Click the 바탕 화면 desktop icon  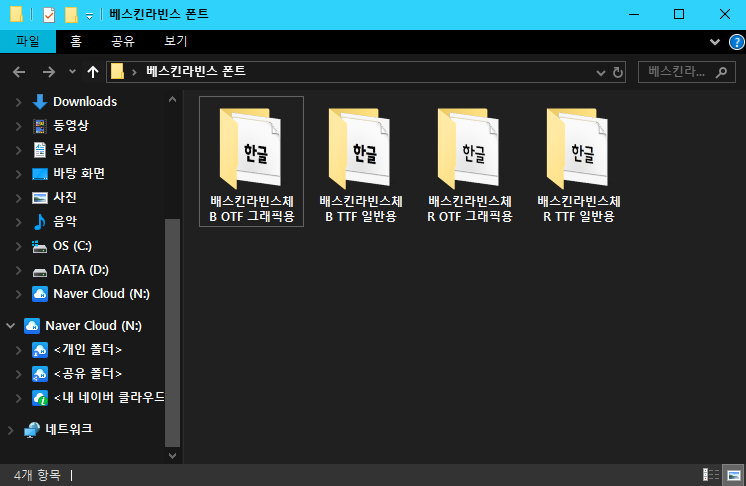click(x=40, y=174)
